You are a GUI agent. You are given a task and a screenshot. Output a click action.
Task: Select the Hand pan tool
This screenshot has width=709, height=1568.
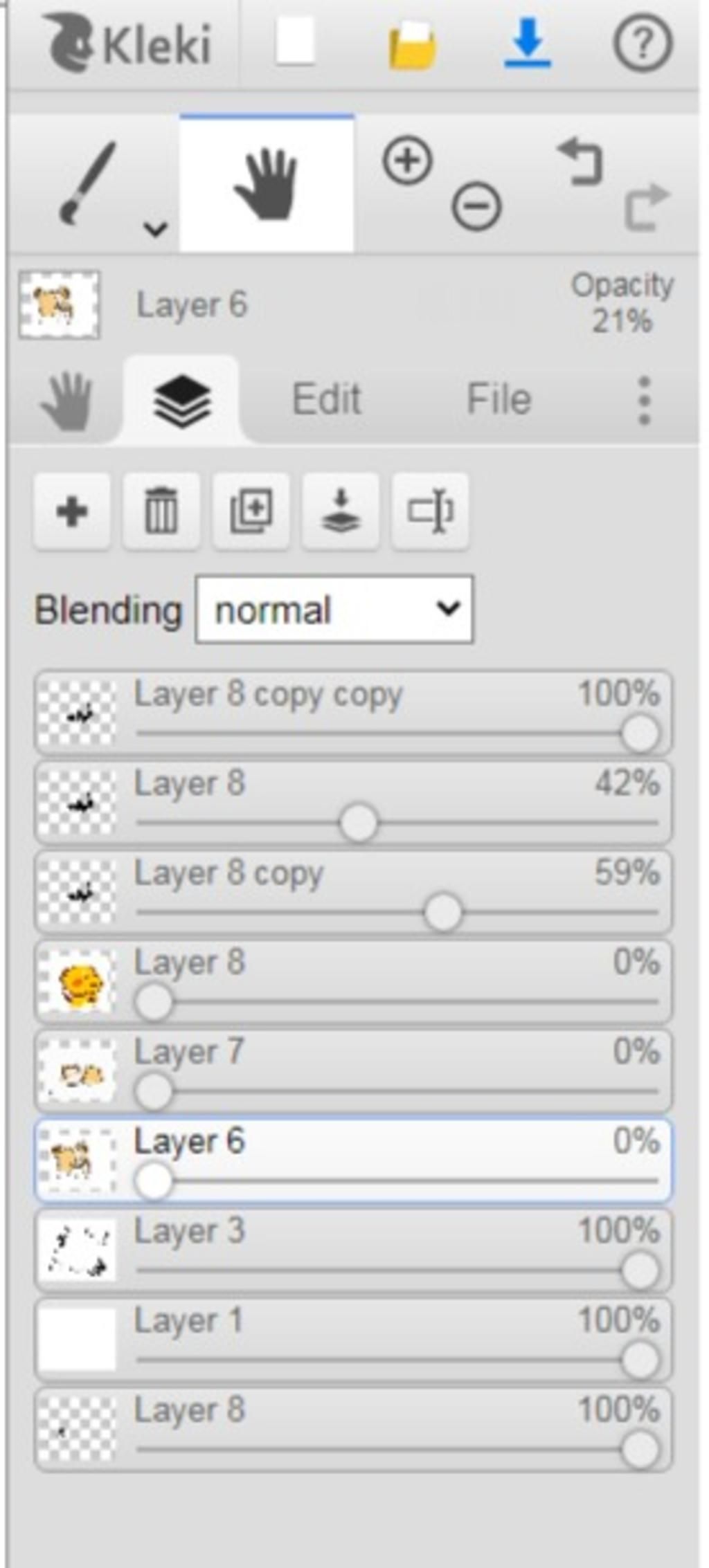pos(267,184)
